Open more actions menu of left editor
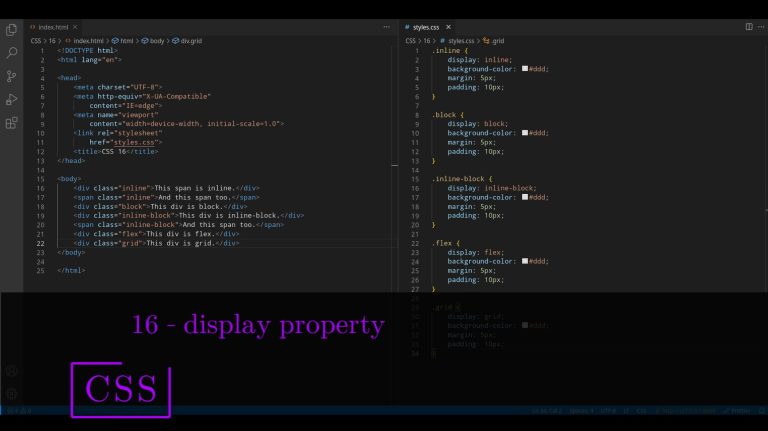 coord(386,27)
